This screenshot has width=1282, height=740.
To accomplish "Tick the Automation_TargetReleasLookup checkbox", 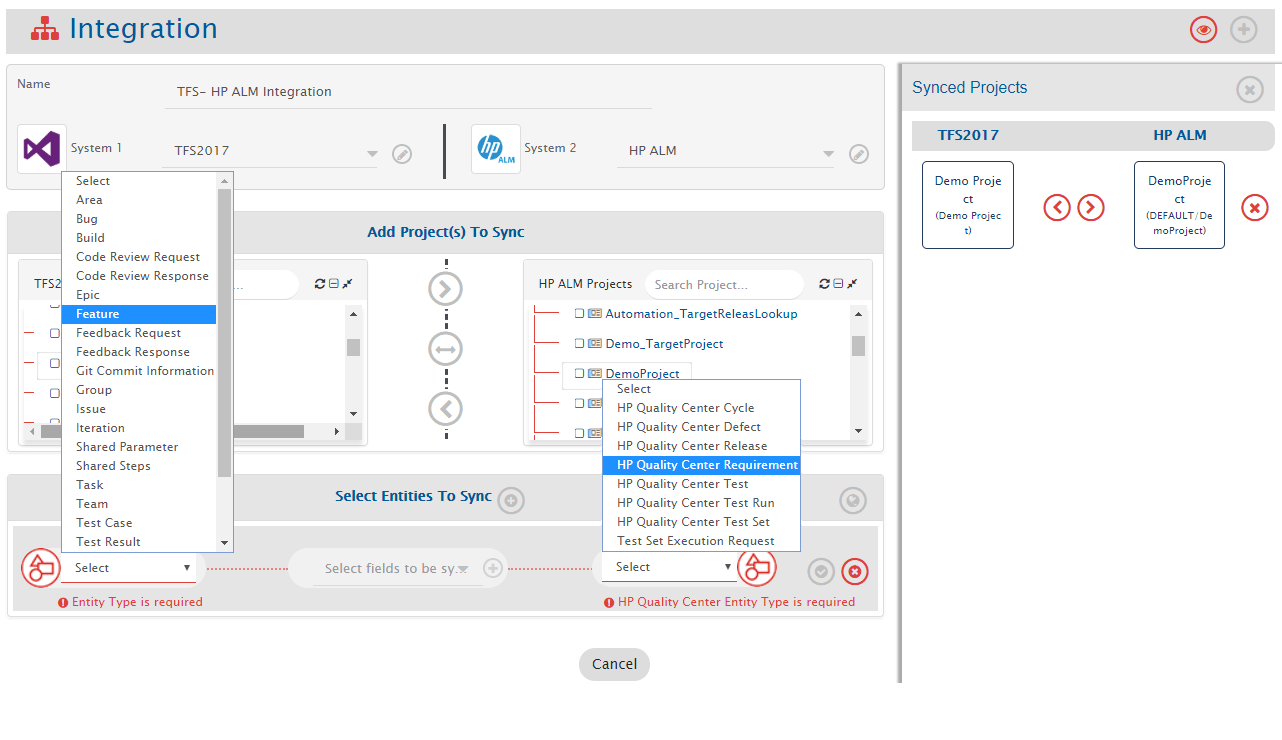I will click(x=579, y=314).
